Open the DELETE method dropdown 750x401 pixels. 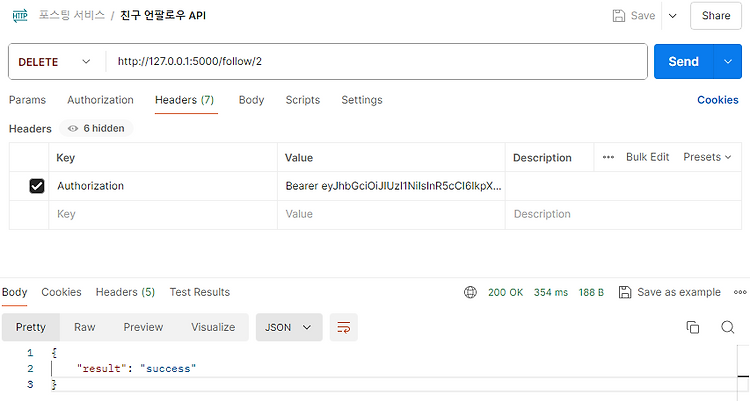point(54,62)
